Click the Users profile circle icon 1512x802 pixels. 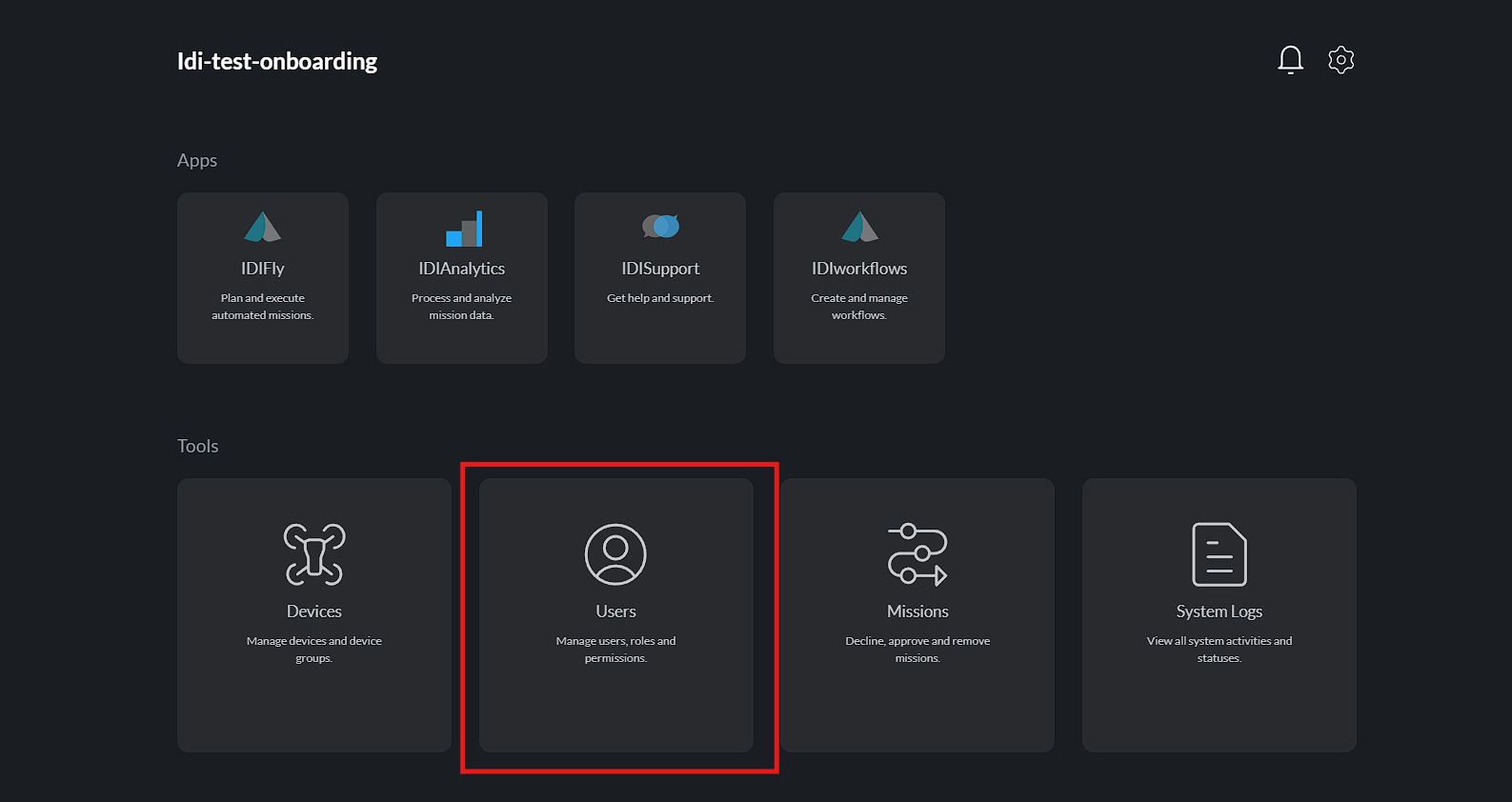[615, 554]
